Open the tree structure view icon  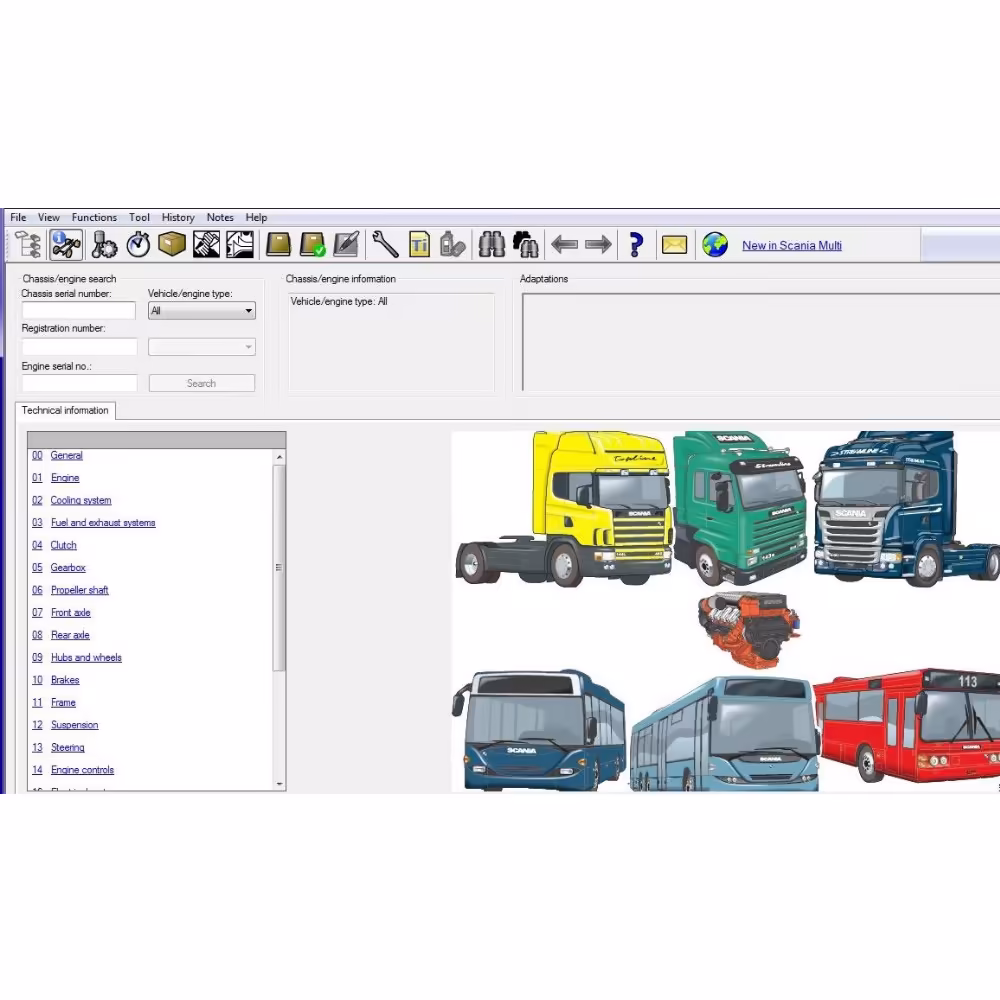pos(29,245)
